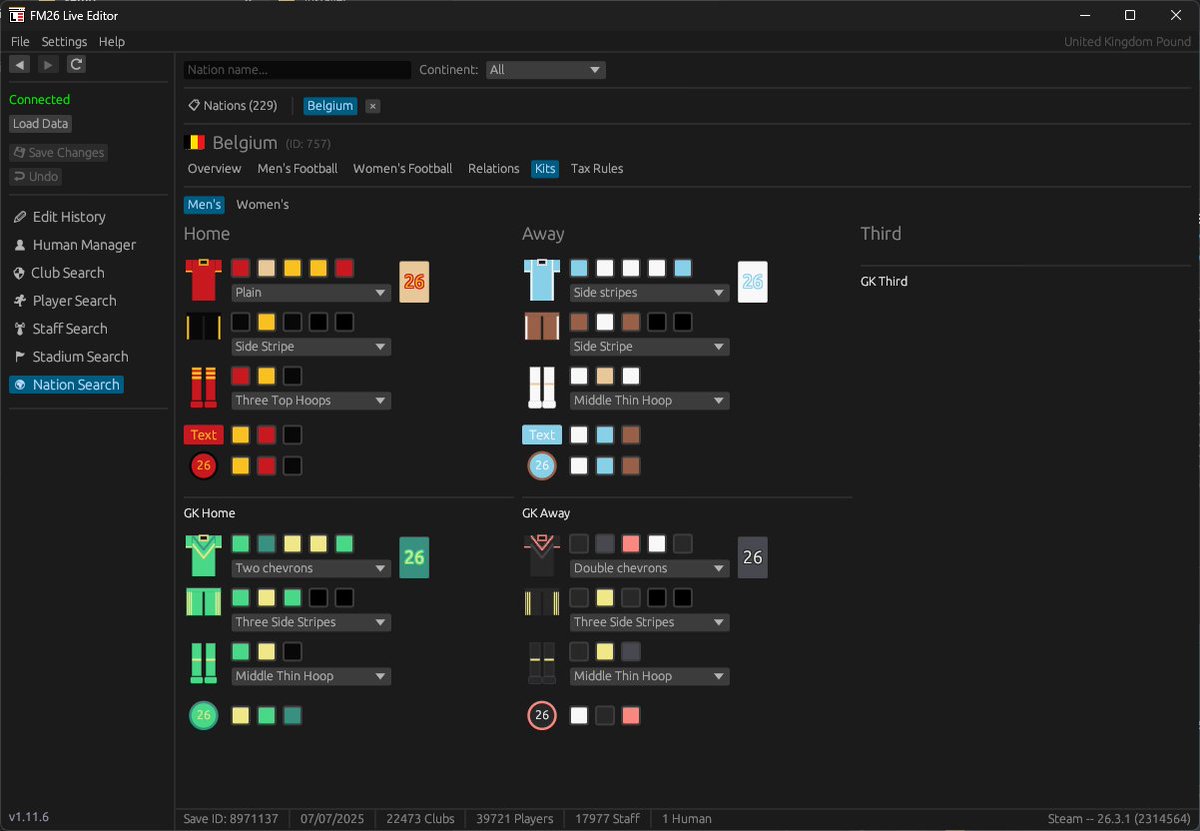Image resolution: width=1200 pixels, height=831 pixels.
Task: Click the Home red circle number badge
Action: point(203,466)
